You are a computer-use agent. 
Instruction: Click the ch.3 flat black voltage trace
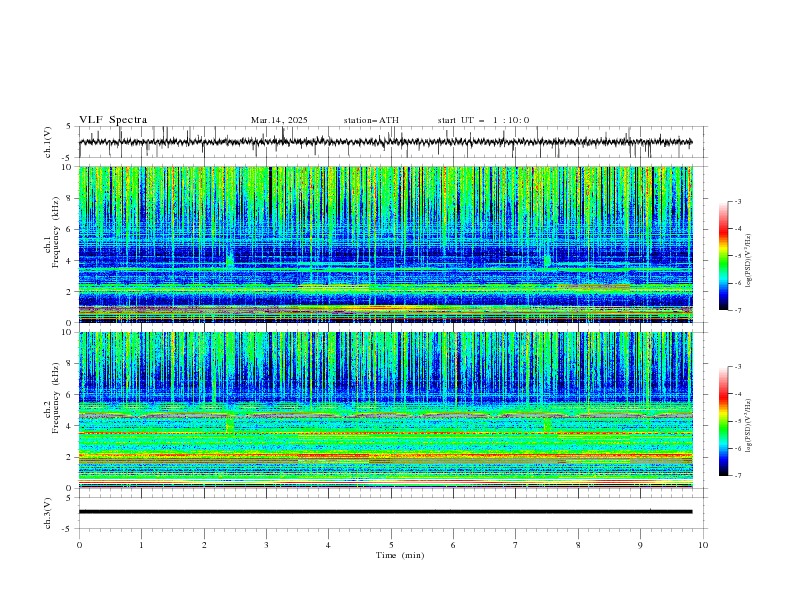click(x=385, y=512)
